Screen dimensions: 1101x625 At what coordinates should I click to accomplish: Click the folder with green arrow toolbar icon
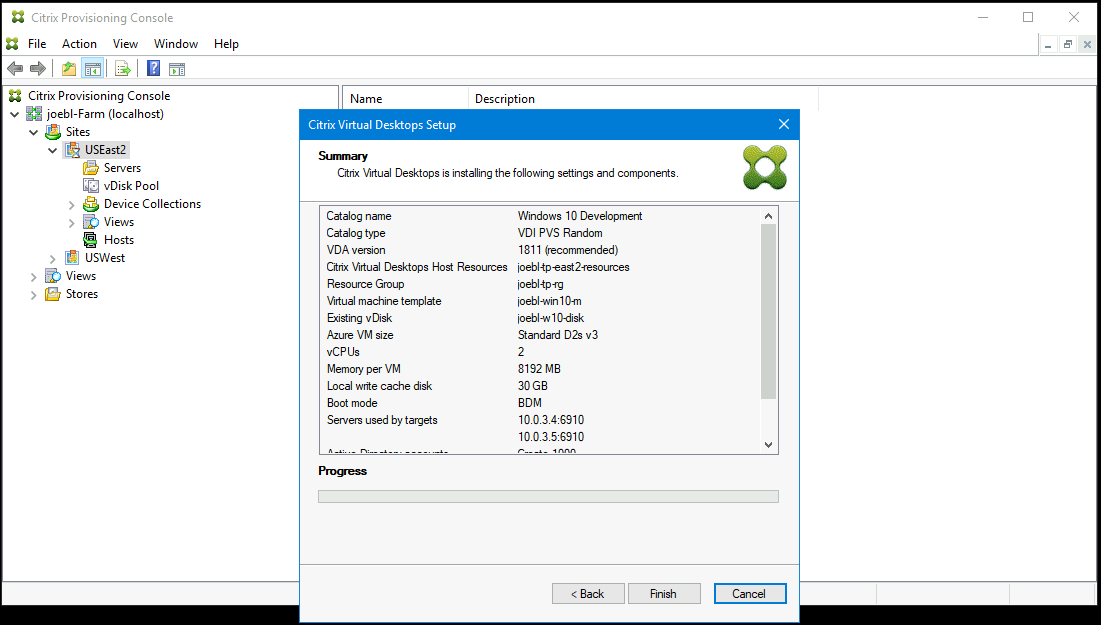(x=67, y=68)
